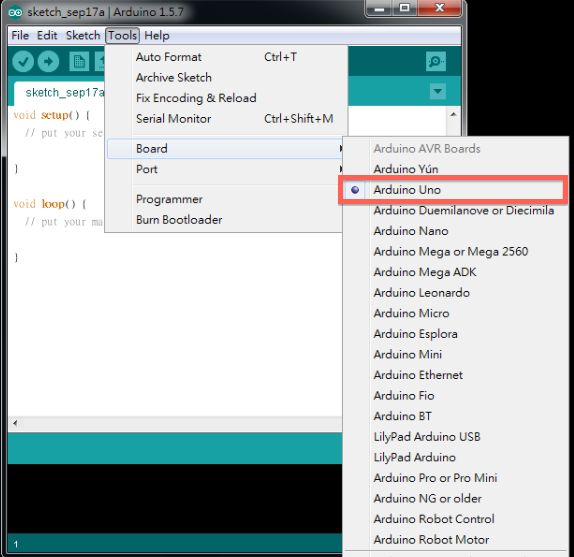The height and width of the screenshot is (557, 574).
Task: Maximize the Arduino window
Action: click(x=404, y=8)
